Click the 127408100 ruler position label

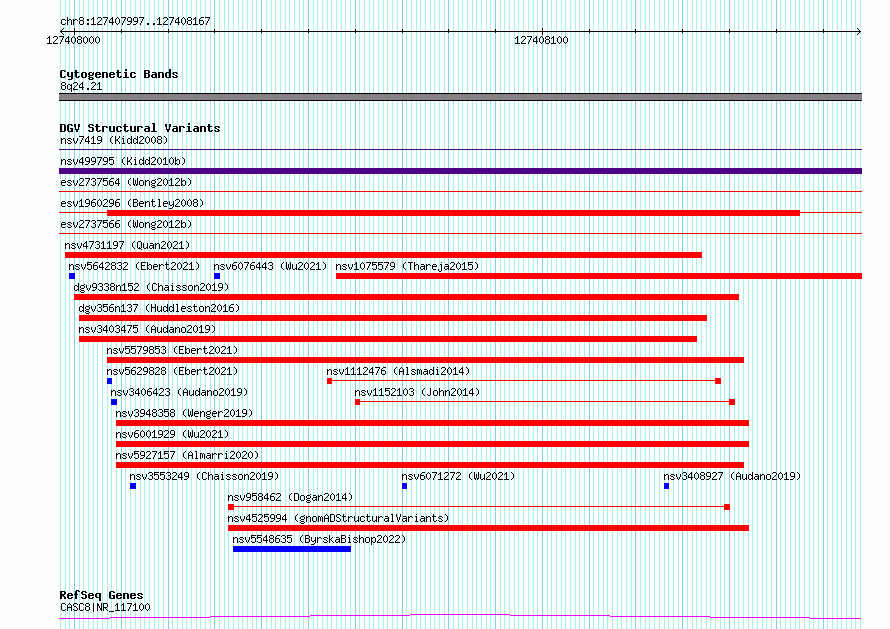click(x=541, y=40)
